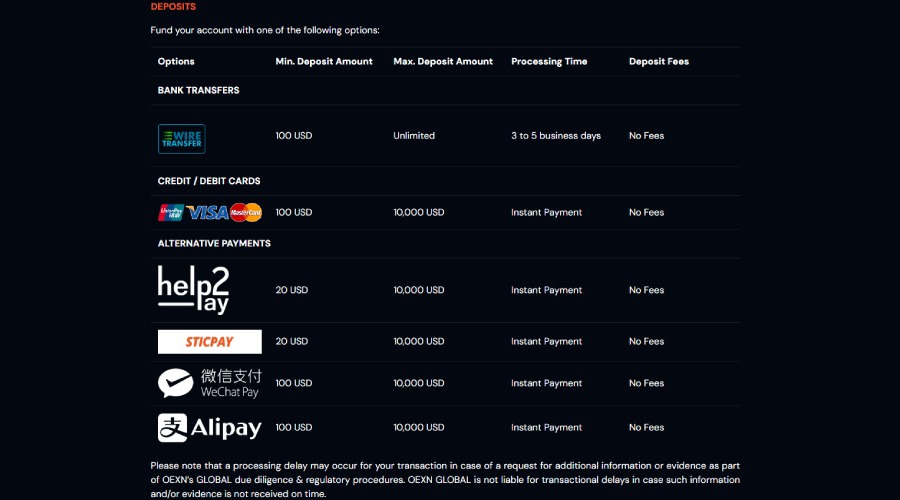900x500 pixels.
Task: Click the Max. Deposit Amount column header
Action: [x=443, y=62]
